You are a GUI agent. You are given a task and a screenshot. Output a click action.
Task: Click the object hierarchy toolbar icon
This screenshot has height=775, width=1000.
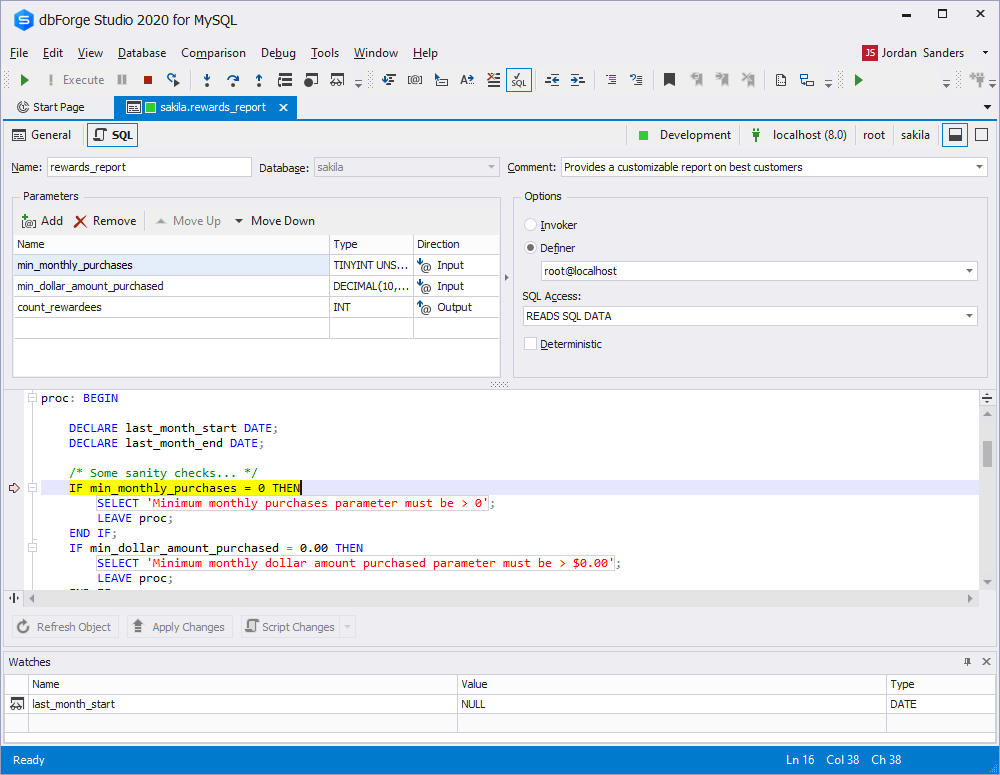[807, 80]
